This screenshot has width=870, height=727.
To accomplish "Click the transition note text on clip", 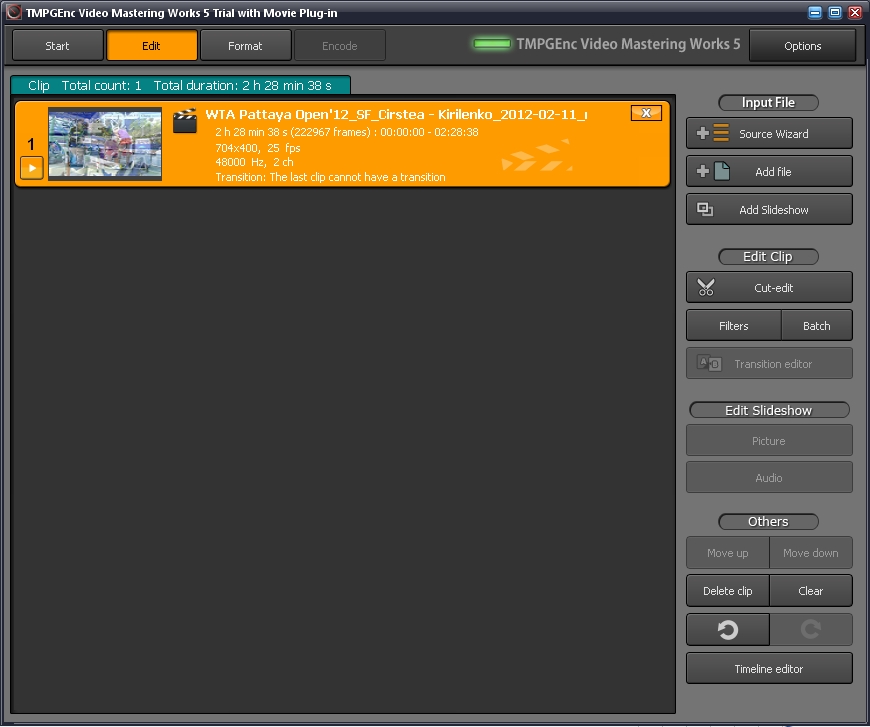I will click(x=330, y=177).
